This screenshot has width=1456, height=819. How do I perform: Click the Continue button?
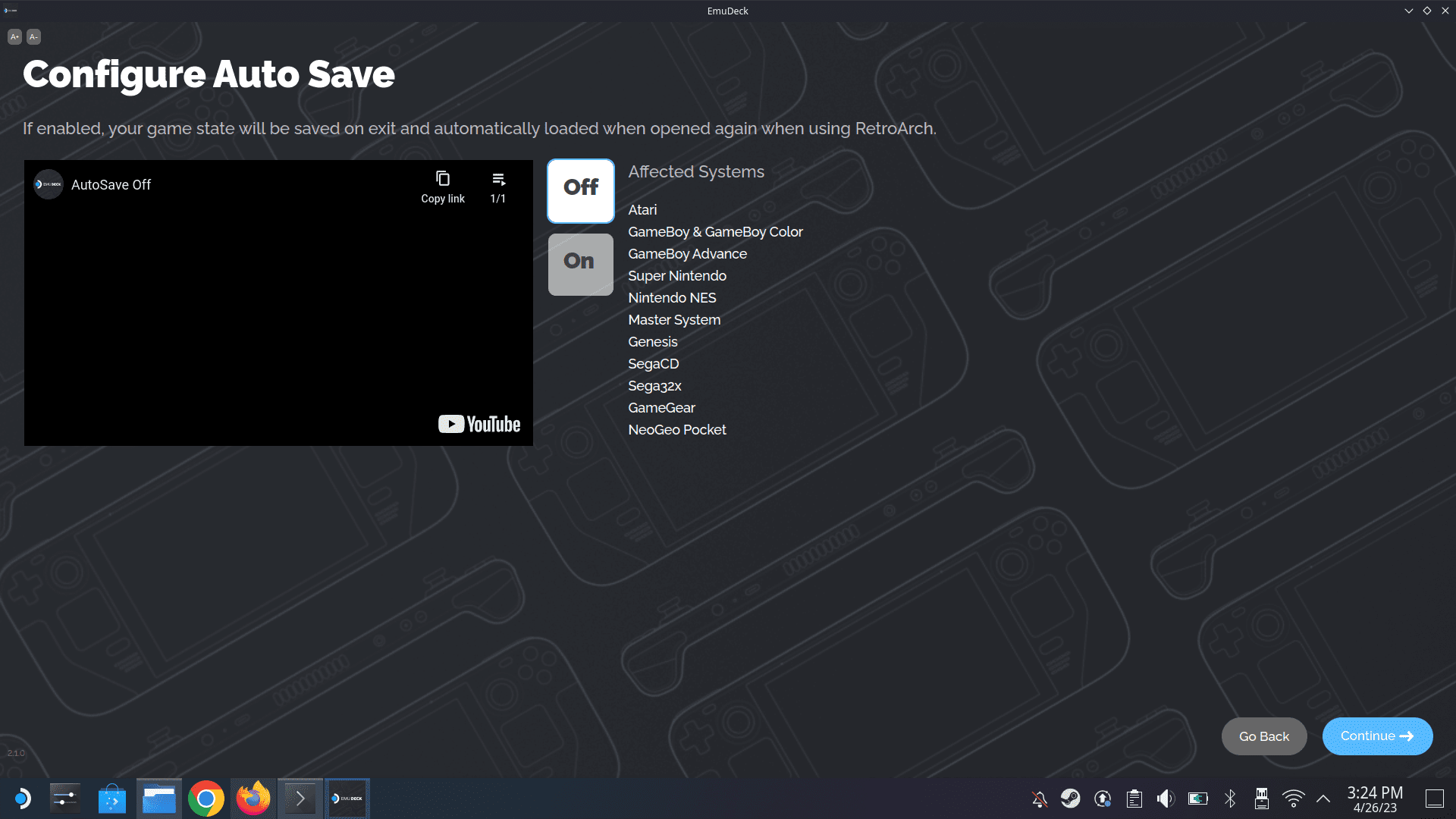pos(1377,736)
